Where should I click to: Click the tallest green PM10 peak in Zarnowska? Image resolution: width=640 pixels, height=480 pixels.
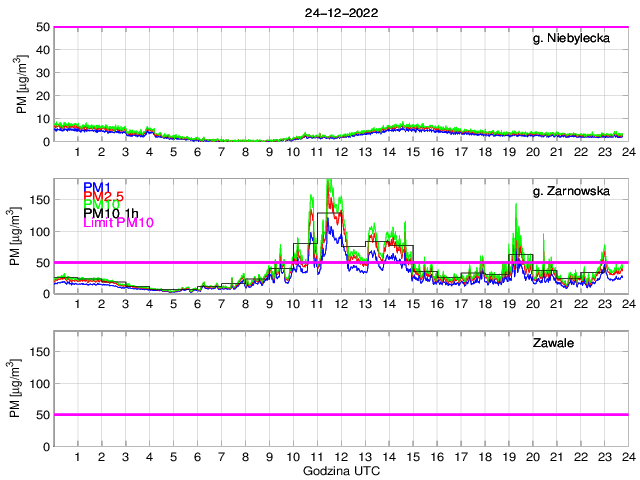tap(329, 181)
